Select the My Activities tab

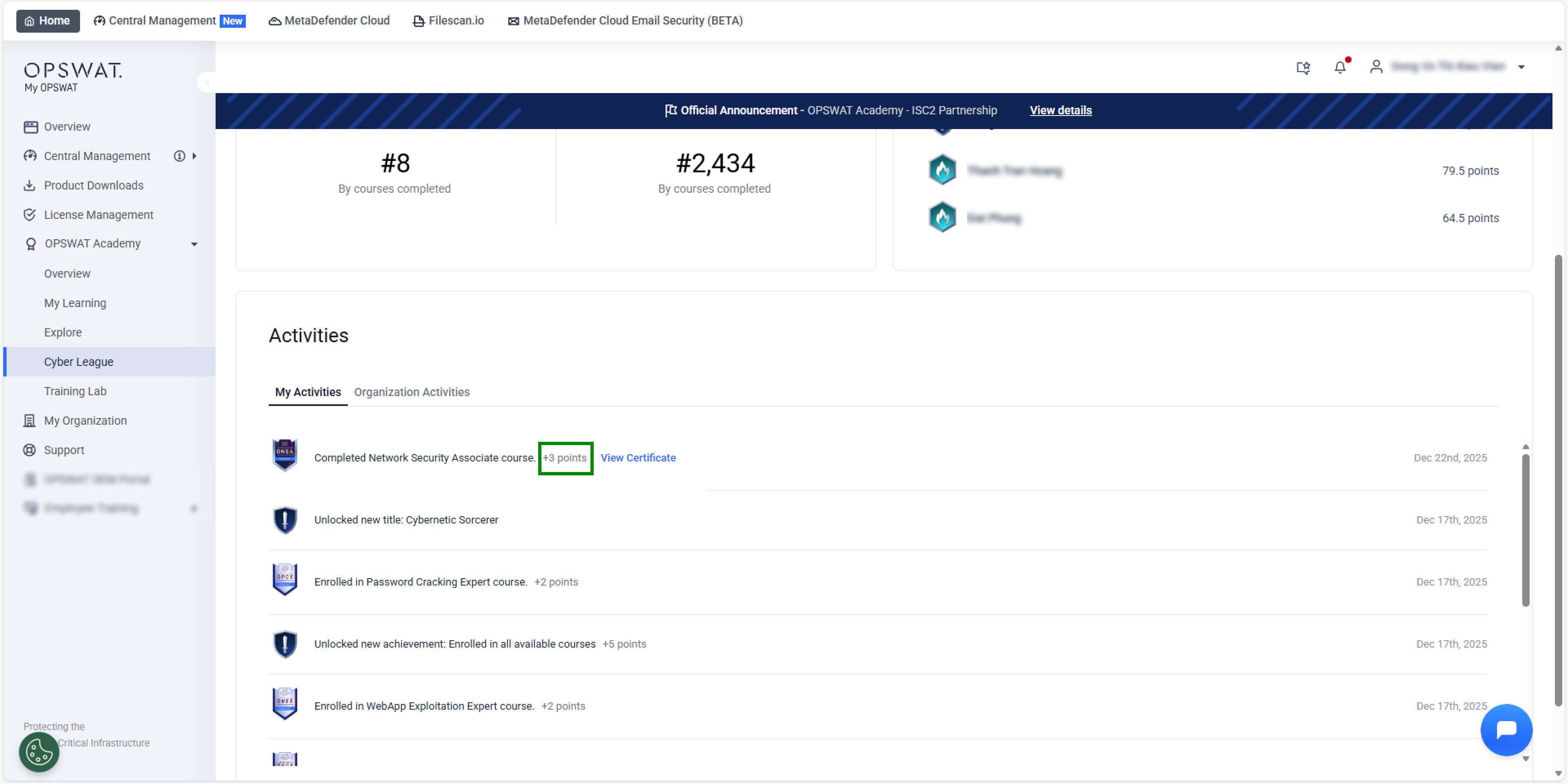pos(307,392)
